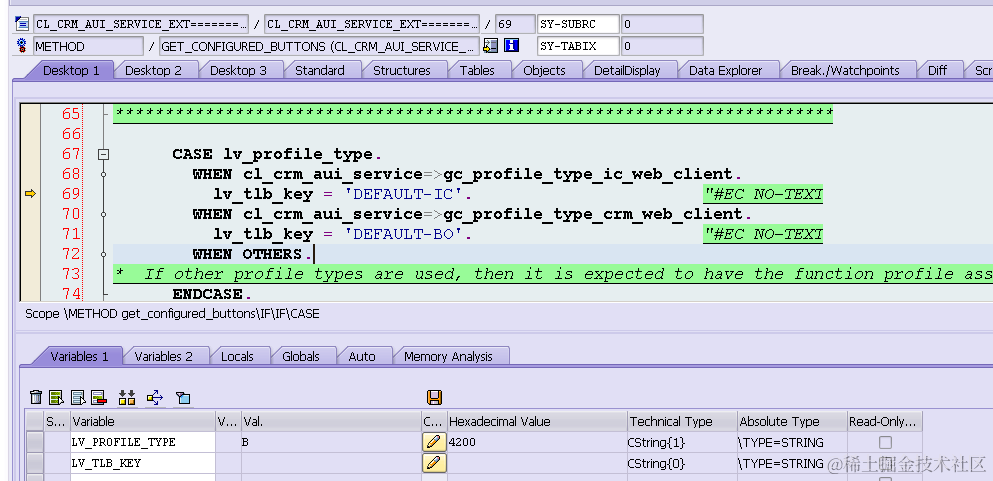This screenshot has height=481, width=993.
Task: Click line number 70 in gutter
Action: point(72,214)
